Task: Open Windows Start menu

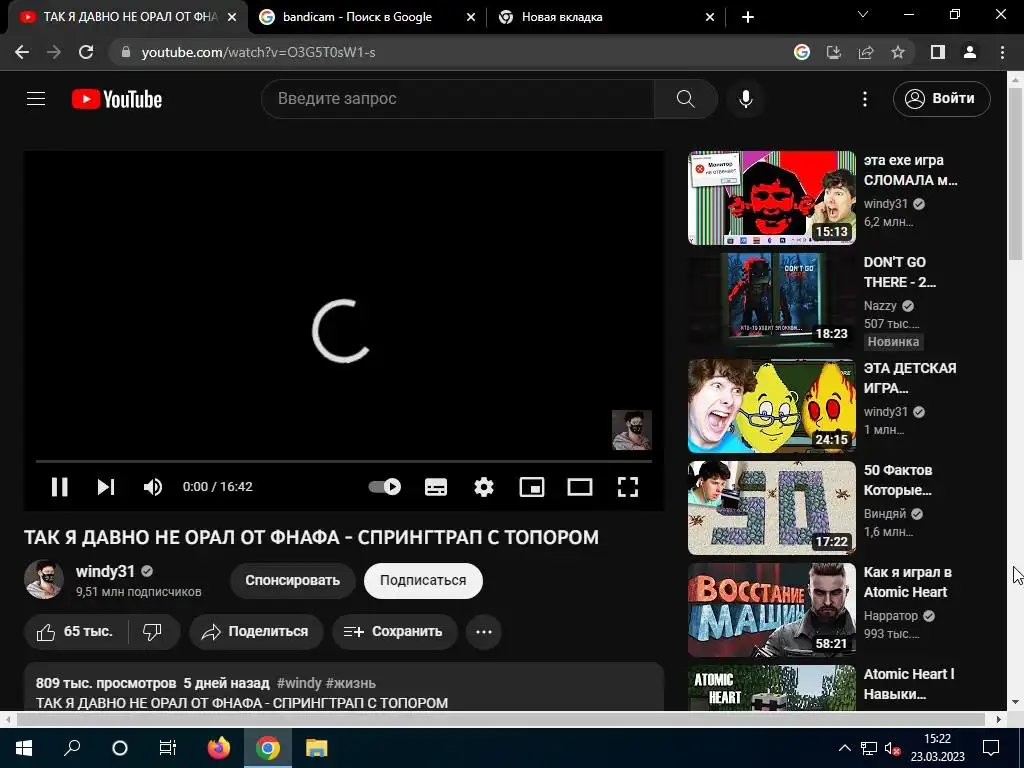Action: point(24,748)
